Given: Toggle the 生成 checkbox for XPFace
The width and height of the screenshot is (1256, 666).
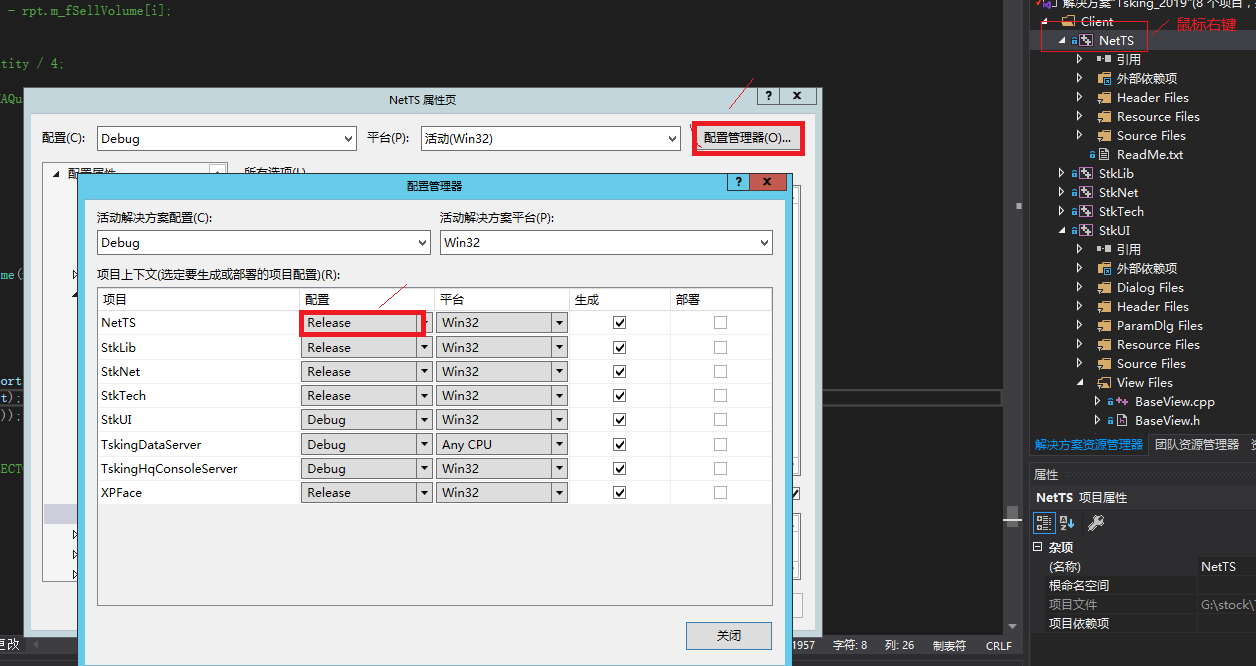Looking at the screenshot, I should tap(620, 492).
